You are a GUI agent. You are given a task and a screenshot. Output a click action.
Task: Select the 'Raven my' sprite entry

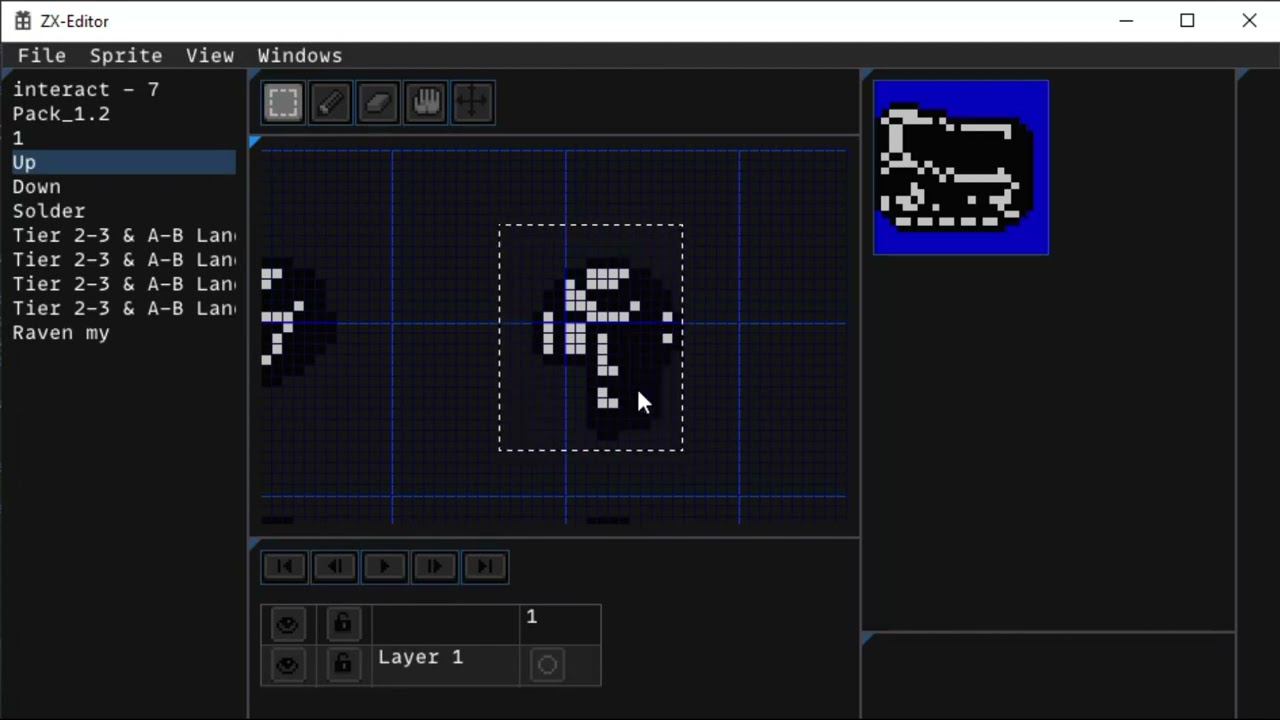coord(124,333)
